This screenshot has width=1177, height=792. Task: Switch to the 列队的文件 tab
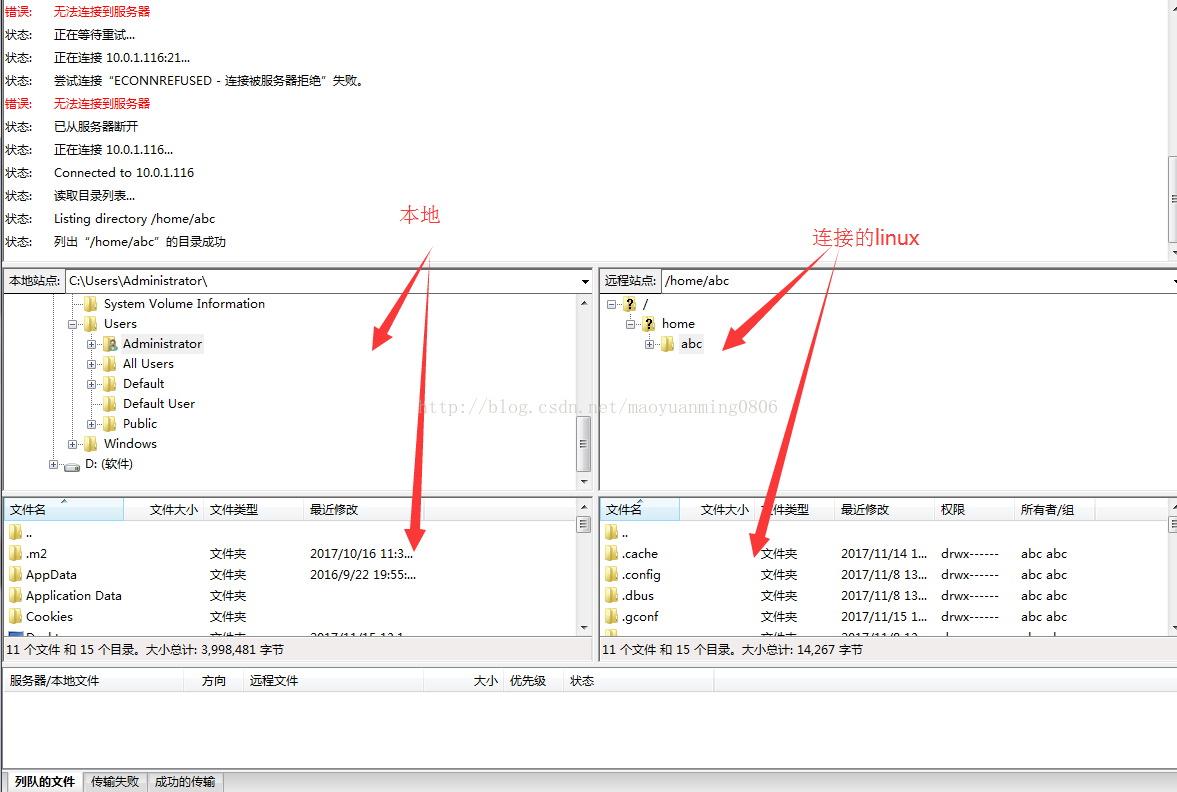(44, 781)
